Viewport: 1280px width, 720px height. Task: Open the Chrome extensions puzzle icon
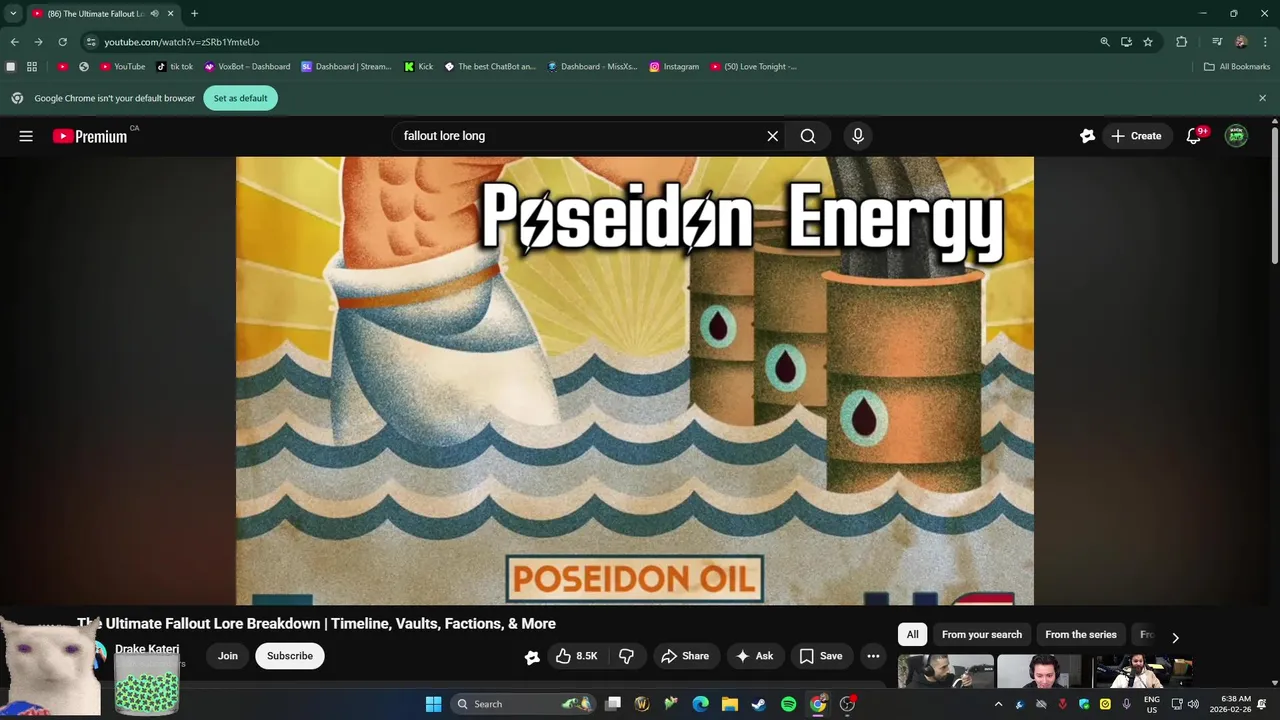pos(1182,42)
